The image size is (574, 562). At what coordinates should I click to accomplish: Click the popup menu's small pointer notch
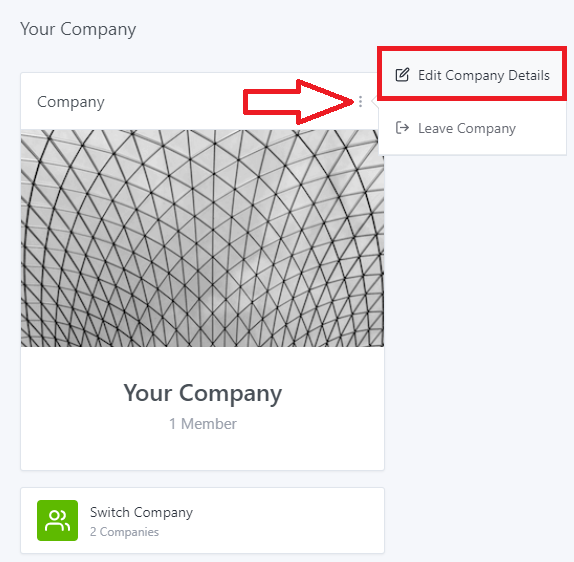[x=374, y=101]
